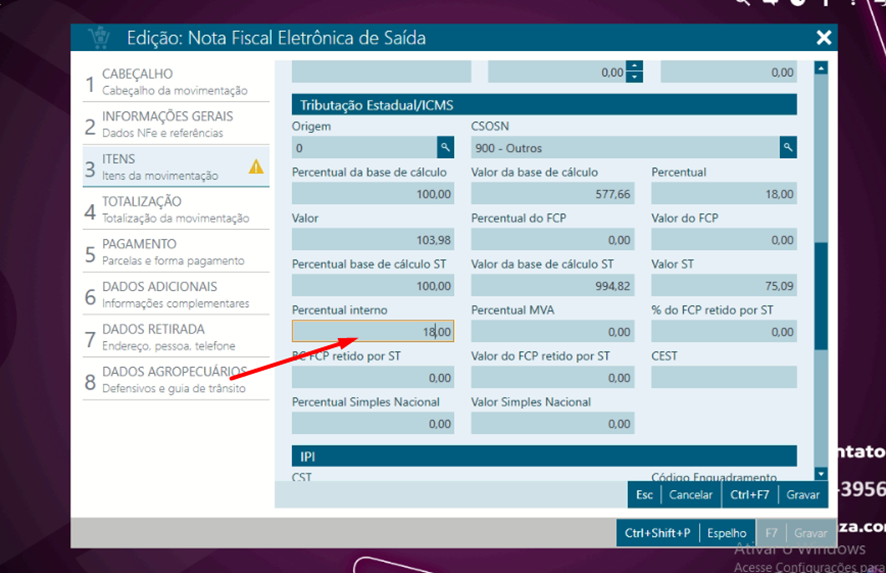The width and height of the screenshot is (886, 573).
Task: Select the Percentual MVA field
Action: pos(552,332)
